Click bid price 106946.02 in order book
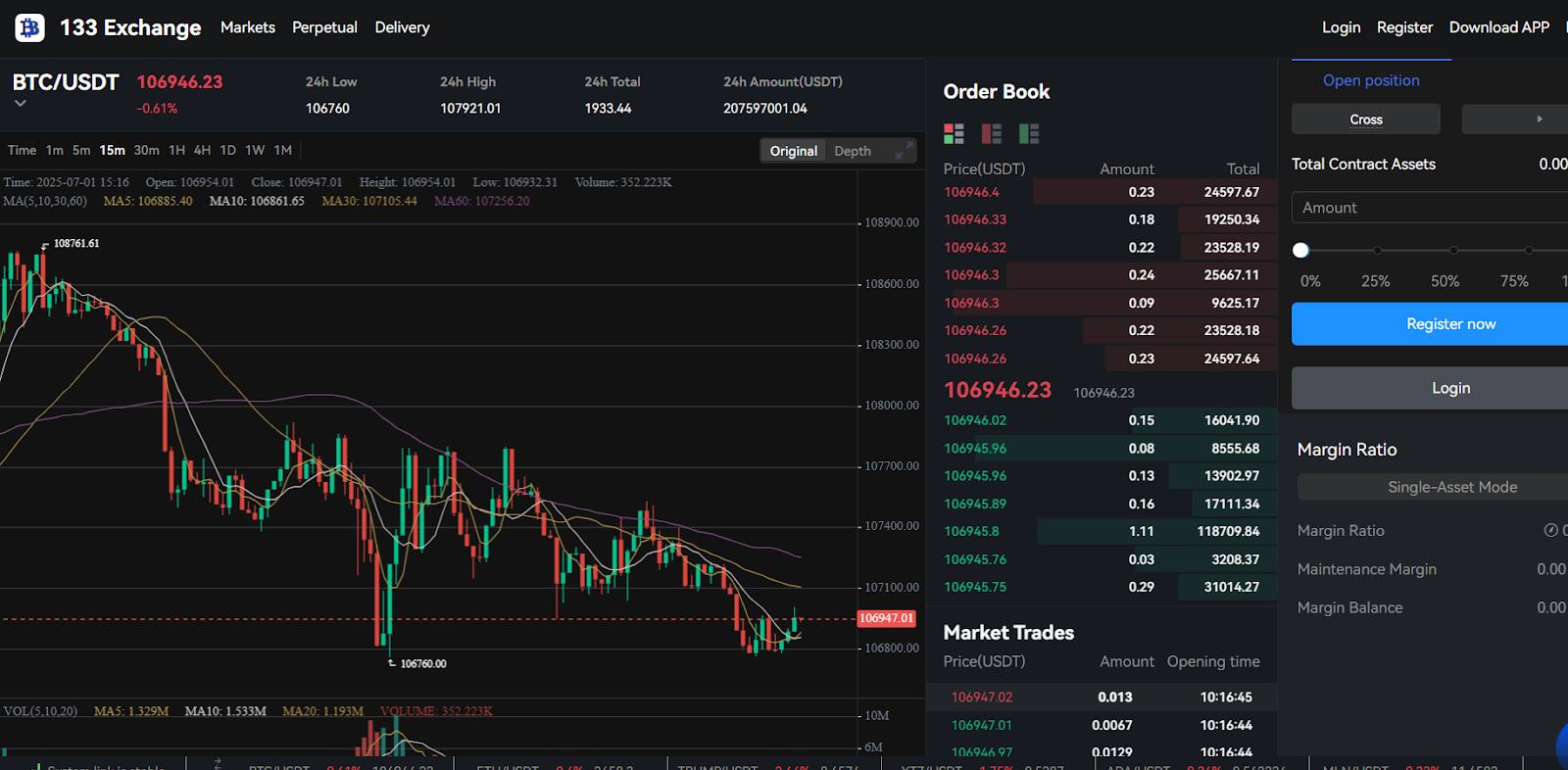The image size is (1568, 770). (x=975, y=420)
